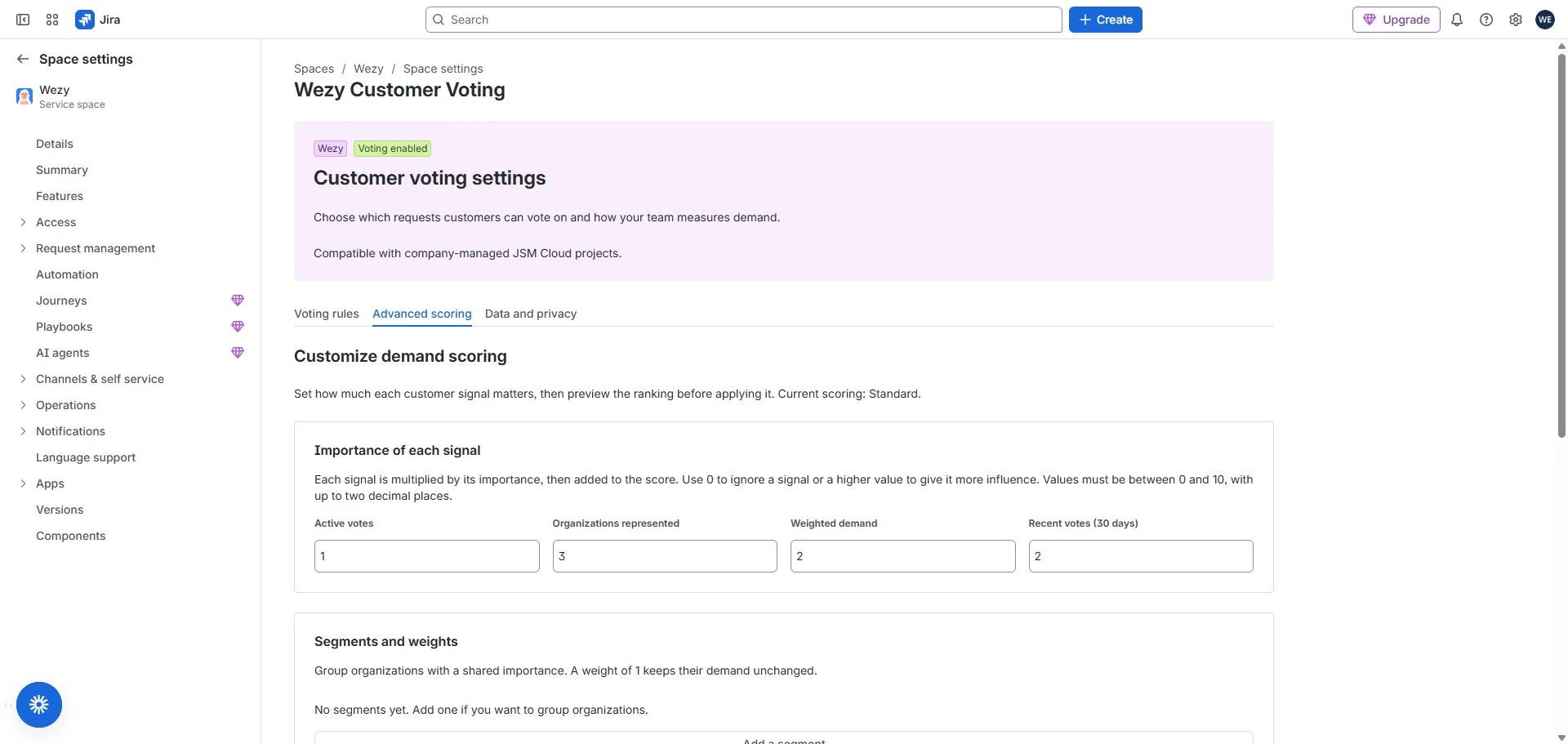Viewport: 1568px width, 744px height.
Task: Open the help question mark icon
Action: (1486, 20)
